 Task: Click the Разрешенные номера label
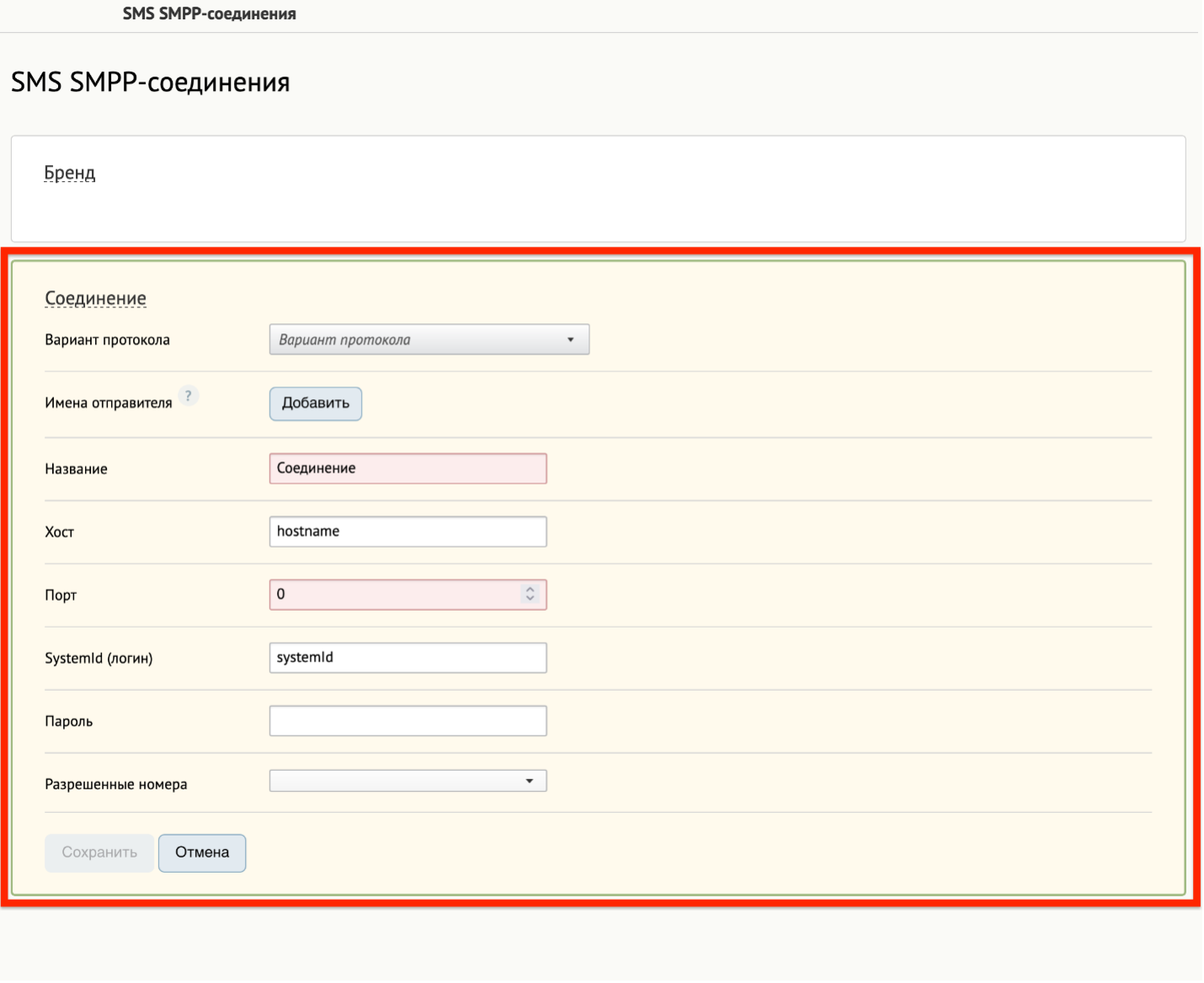pyautogui.click(x=116, y=785)
